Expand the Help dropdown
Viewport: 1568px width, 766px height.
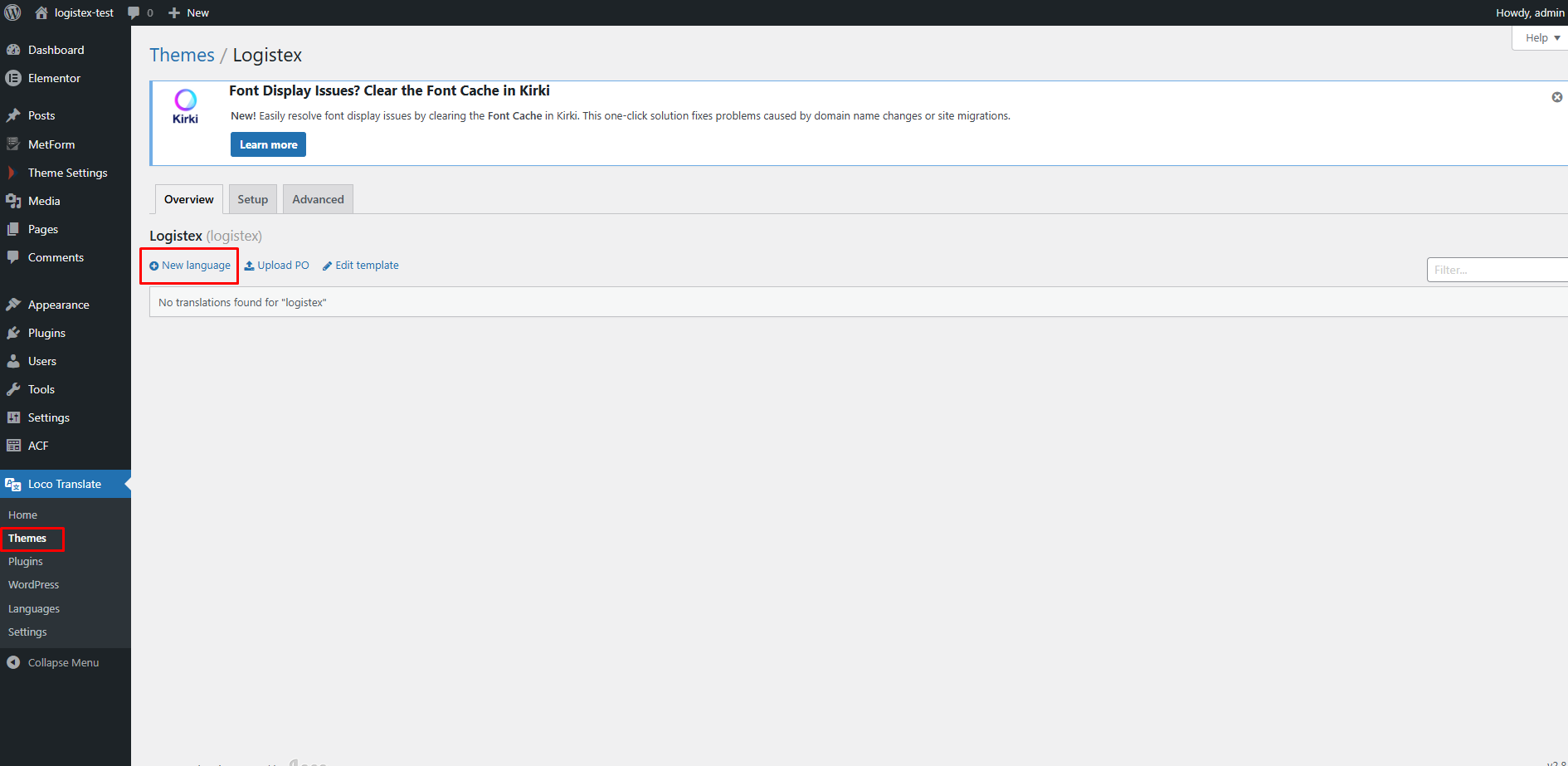[x=1541, y=38]
